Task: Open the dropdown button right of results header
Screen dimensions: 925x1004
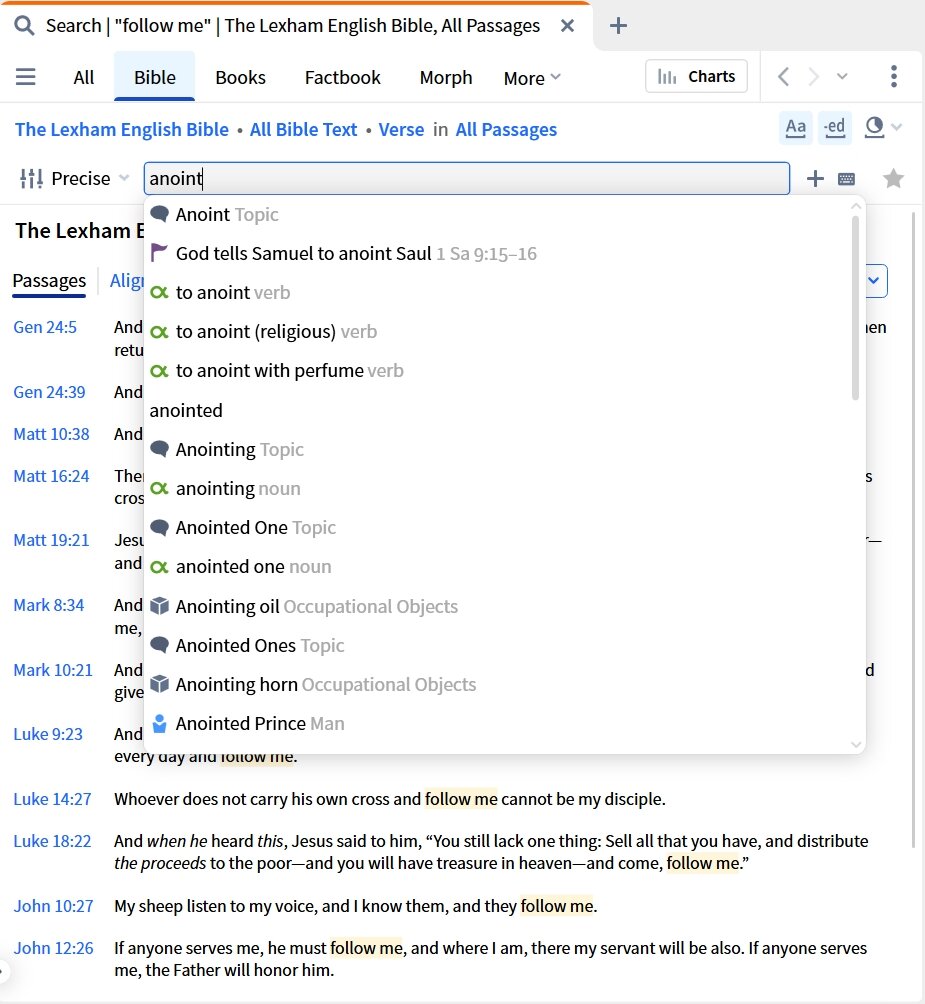Action: [x=874, y=280]
